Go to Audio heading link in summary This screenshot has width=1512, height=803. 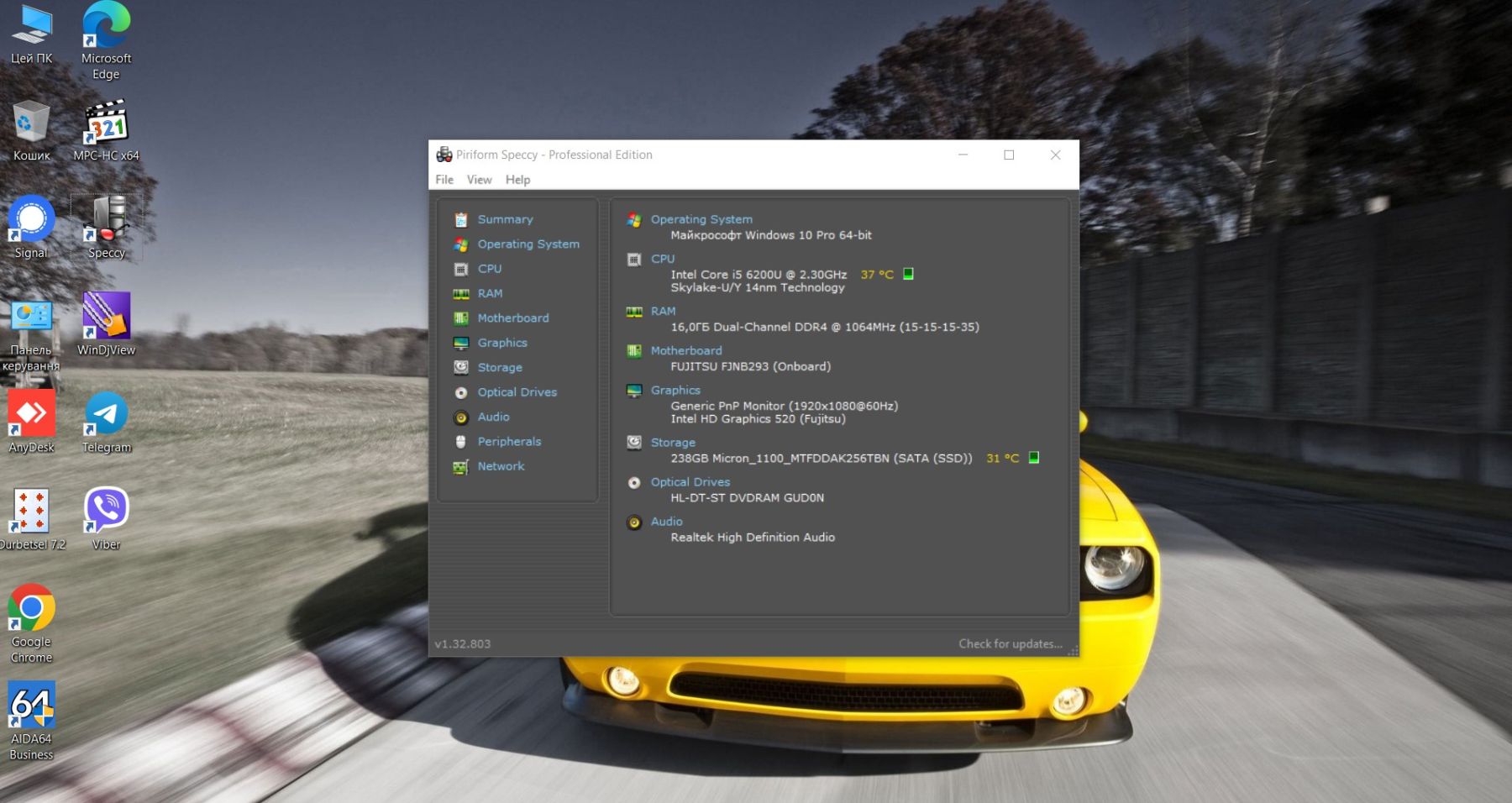(x=667, y=521)
